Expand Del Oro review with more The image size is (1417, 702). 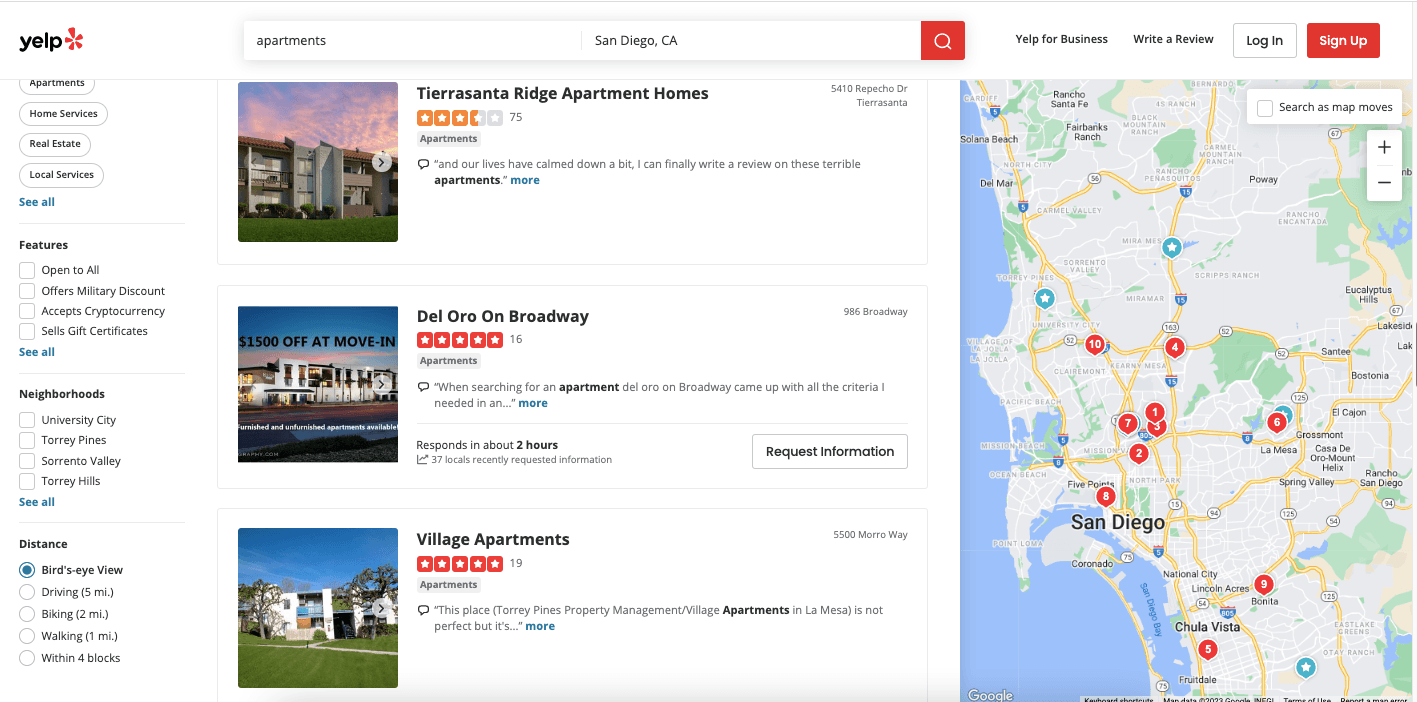pos(533,403)
